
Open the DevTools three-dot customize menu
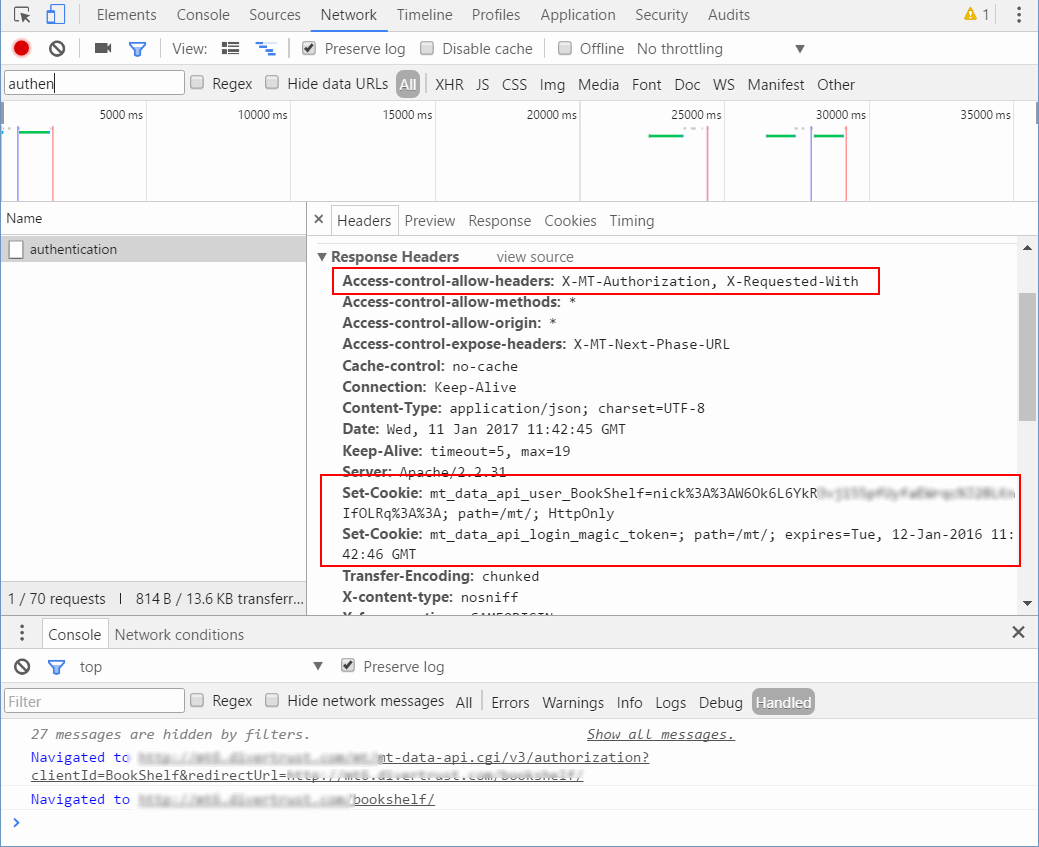point(1018,14)
